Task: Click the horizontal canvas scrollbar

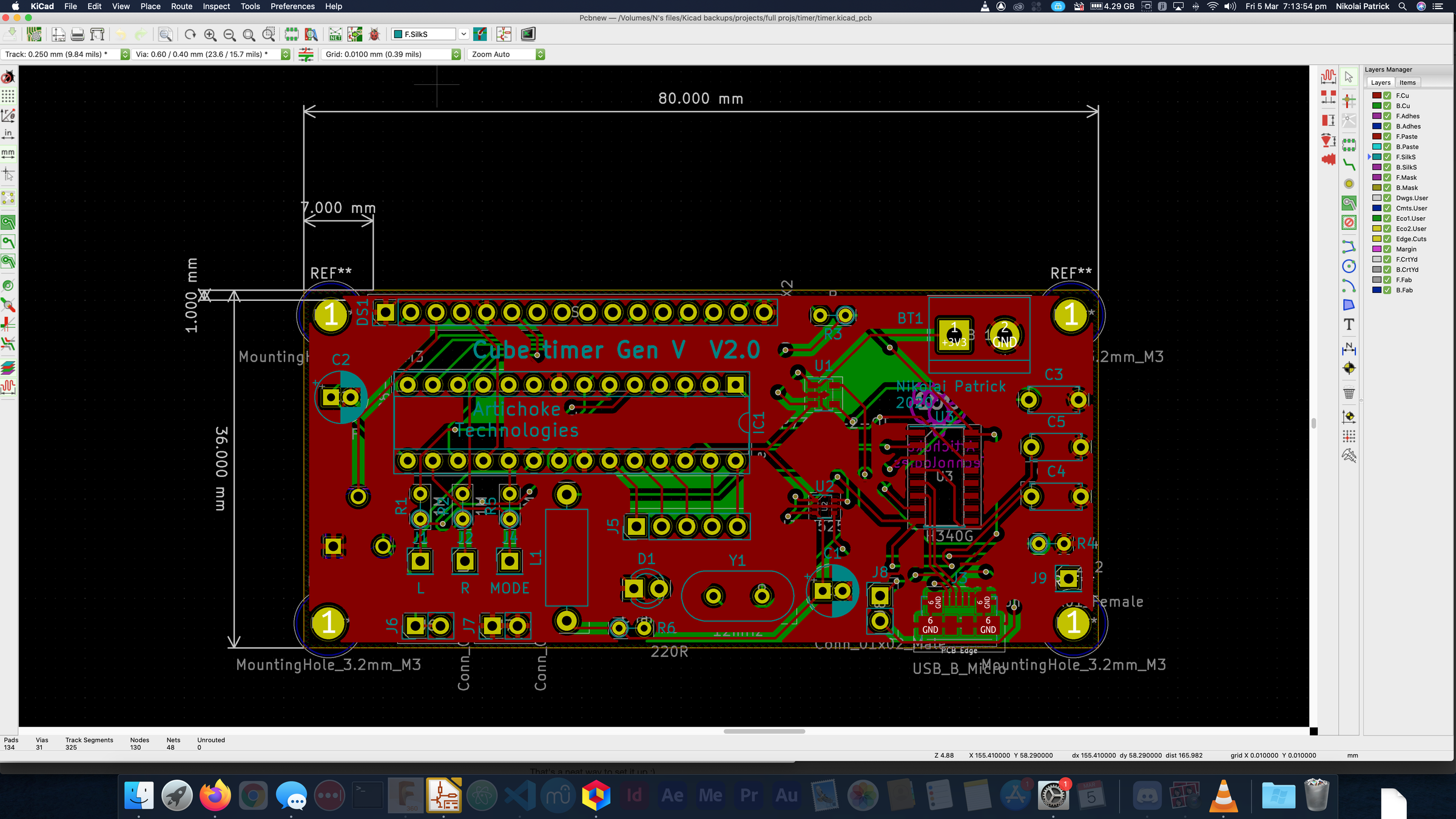Action: 764,731
